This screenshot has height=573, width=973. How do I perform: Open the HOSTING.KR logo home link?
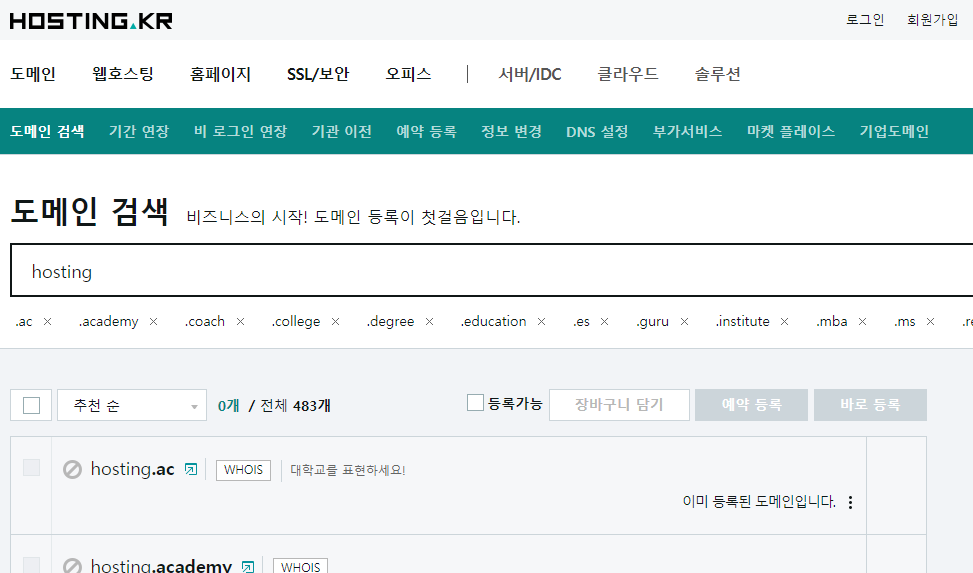[x=91, y=20]
